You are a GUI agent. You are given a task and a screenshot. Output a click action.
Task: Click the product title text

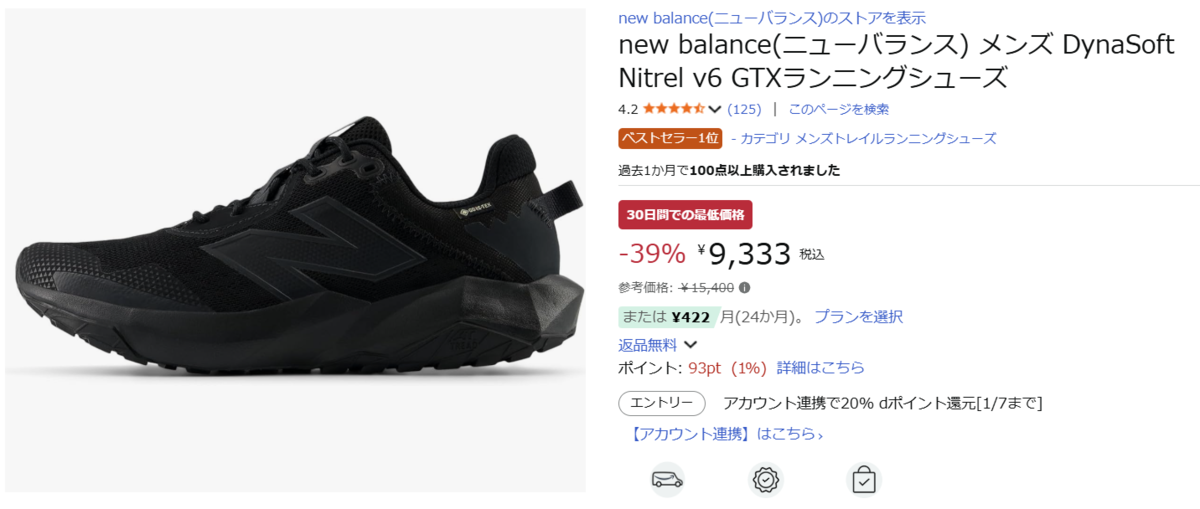click(897, 61)
